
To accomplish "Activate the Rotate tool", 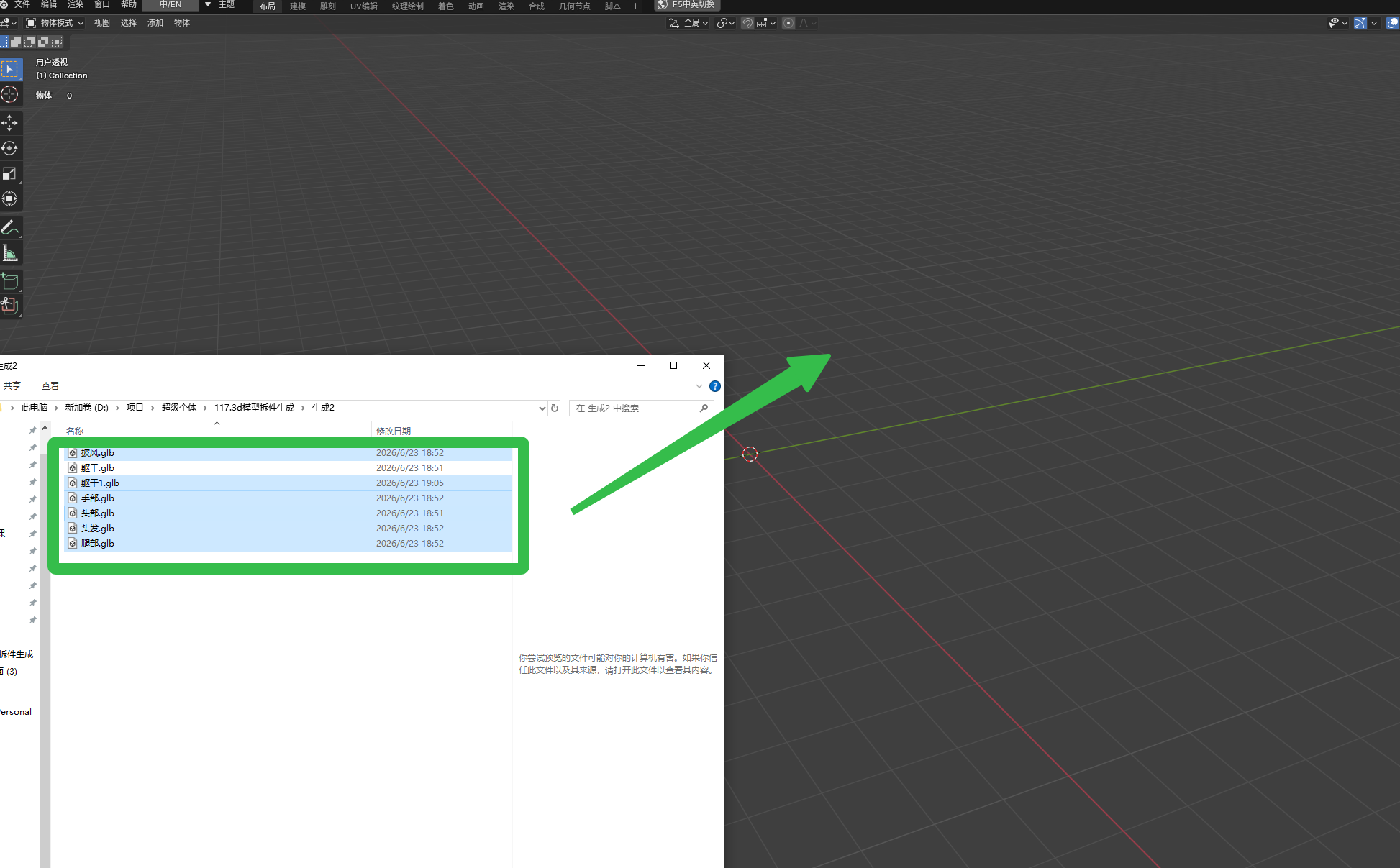I will [x=9, y=148].
